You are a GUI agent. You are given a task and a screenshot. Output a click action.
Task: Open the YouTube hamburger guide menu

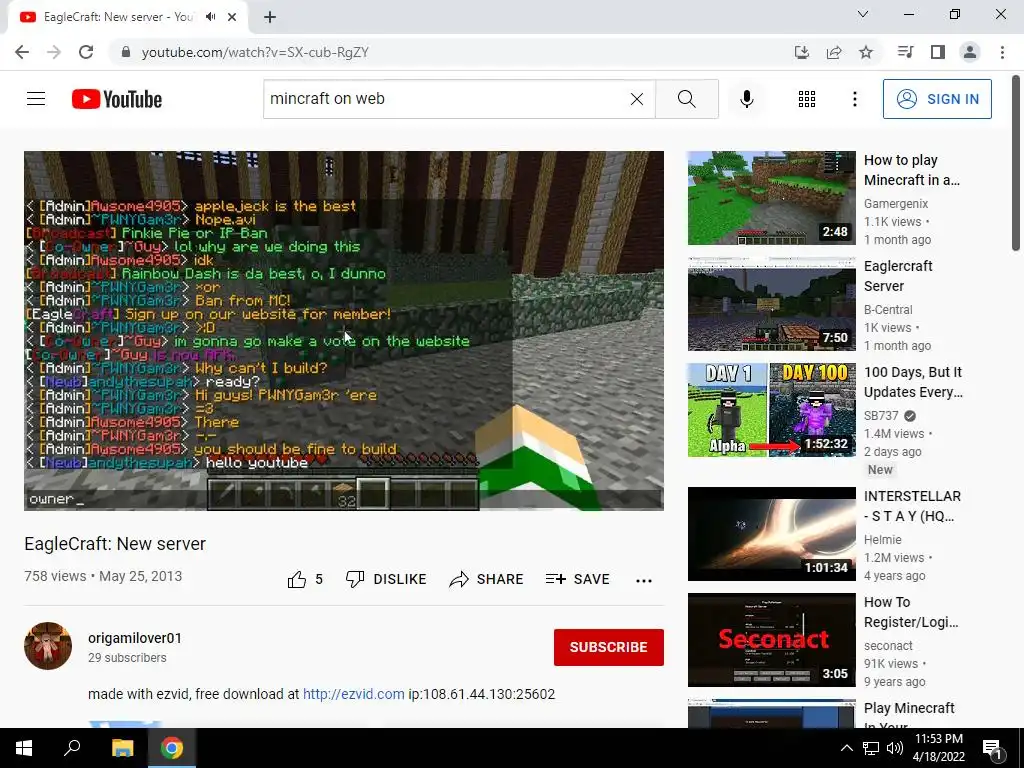pos(36,99)
